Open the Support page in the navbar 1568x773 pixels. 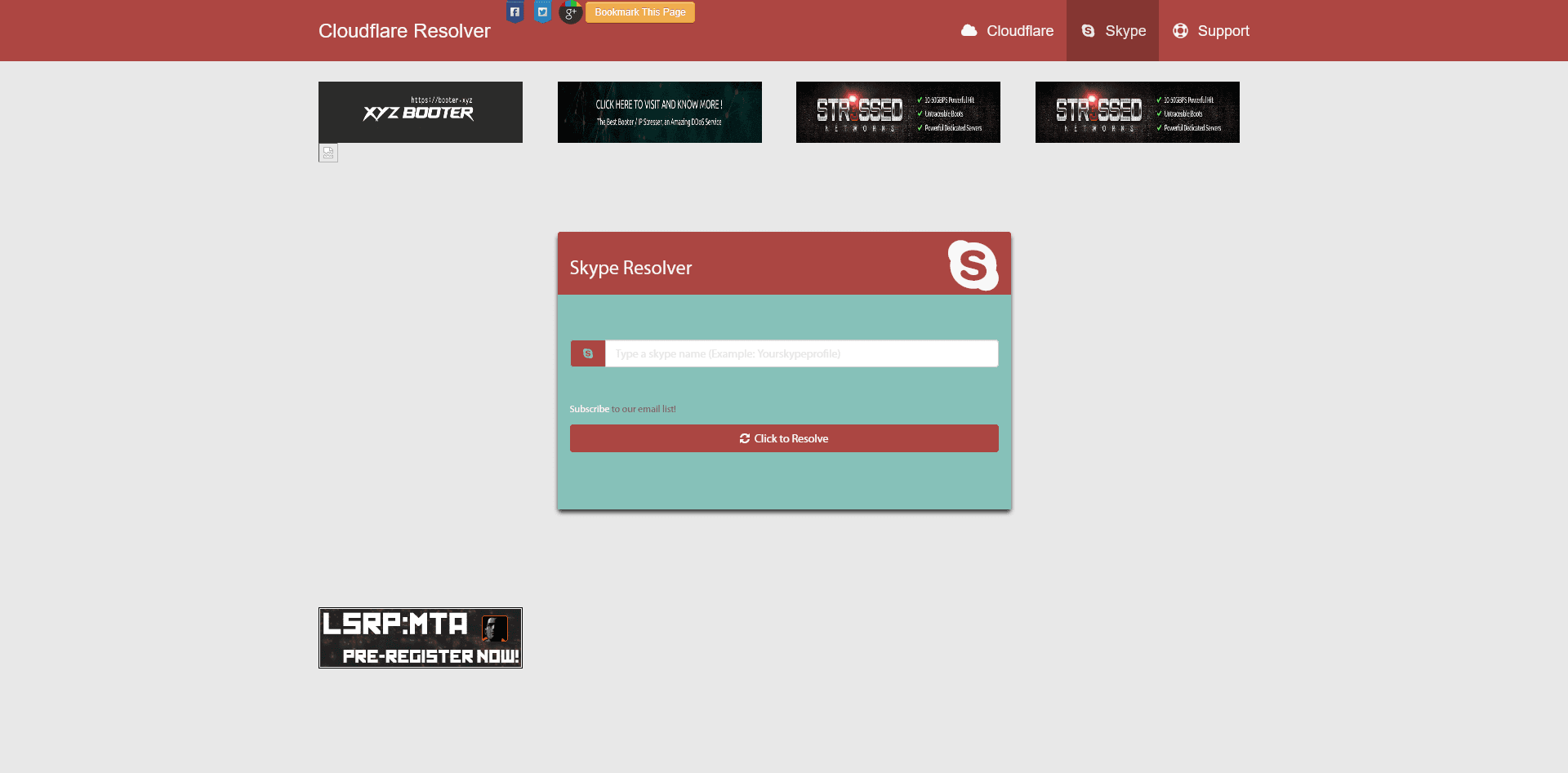click(x=1211, y=31)
